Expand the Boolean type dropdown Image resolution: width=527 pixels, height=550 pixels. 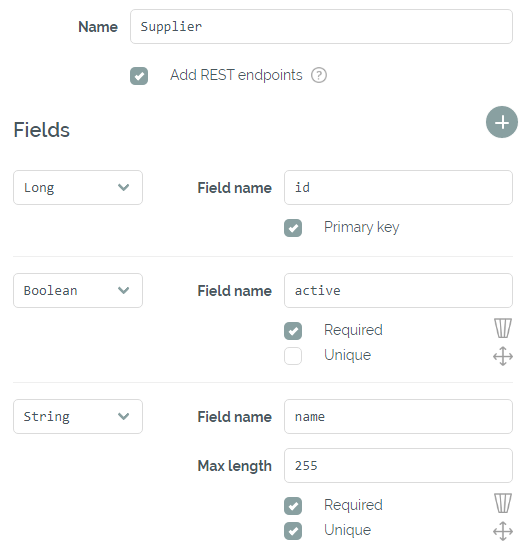[x=78, y=291]
